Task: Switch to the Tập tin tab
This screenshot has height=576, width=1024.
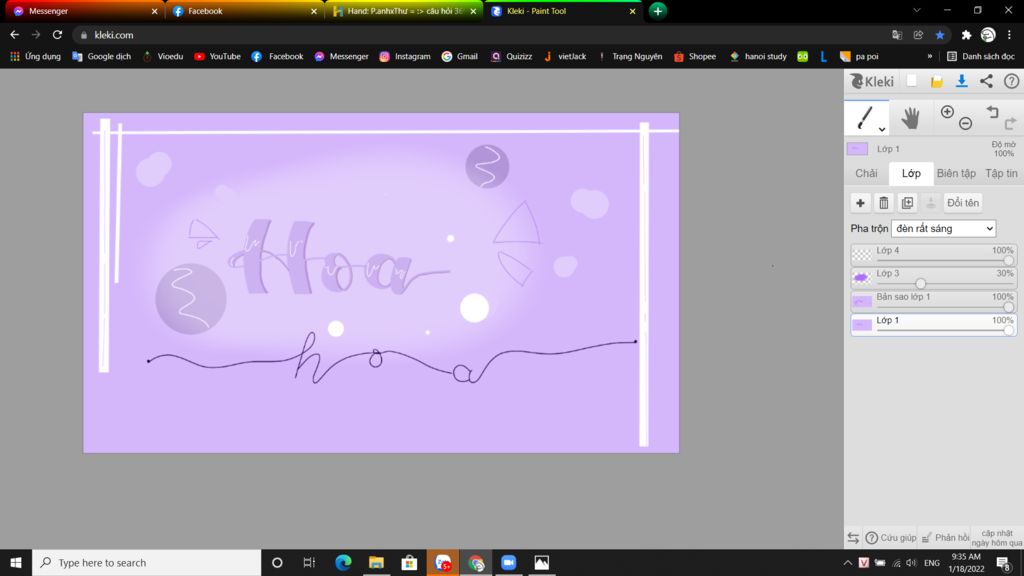Action: 1000,173
